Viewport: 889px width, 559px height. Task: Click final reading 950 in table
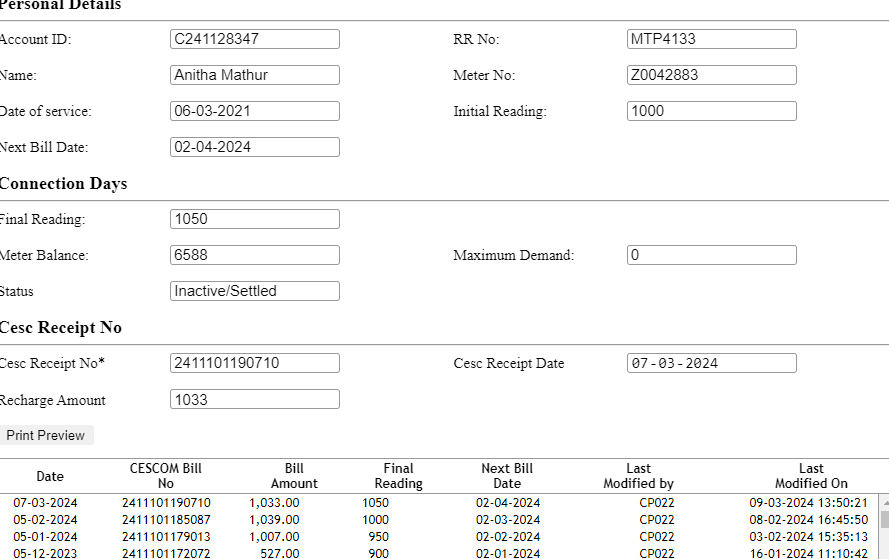379,537
